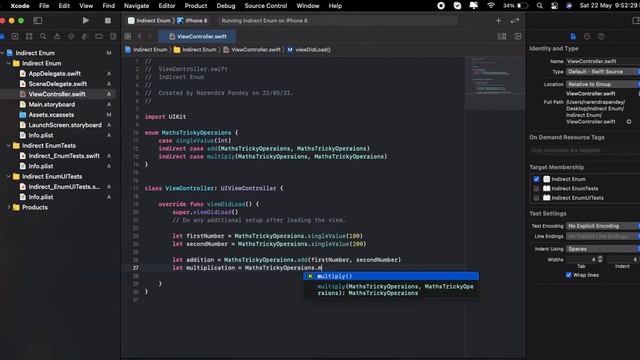This screenshot has height=360, width=640.
Task: Select Indirect_EnumTests.swift in the navigator
Action: [64, 156]
